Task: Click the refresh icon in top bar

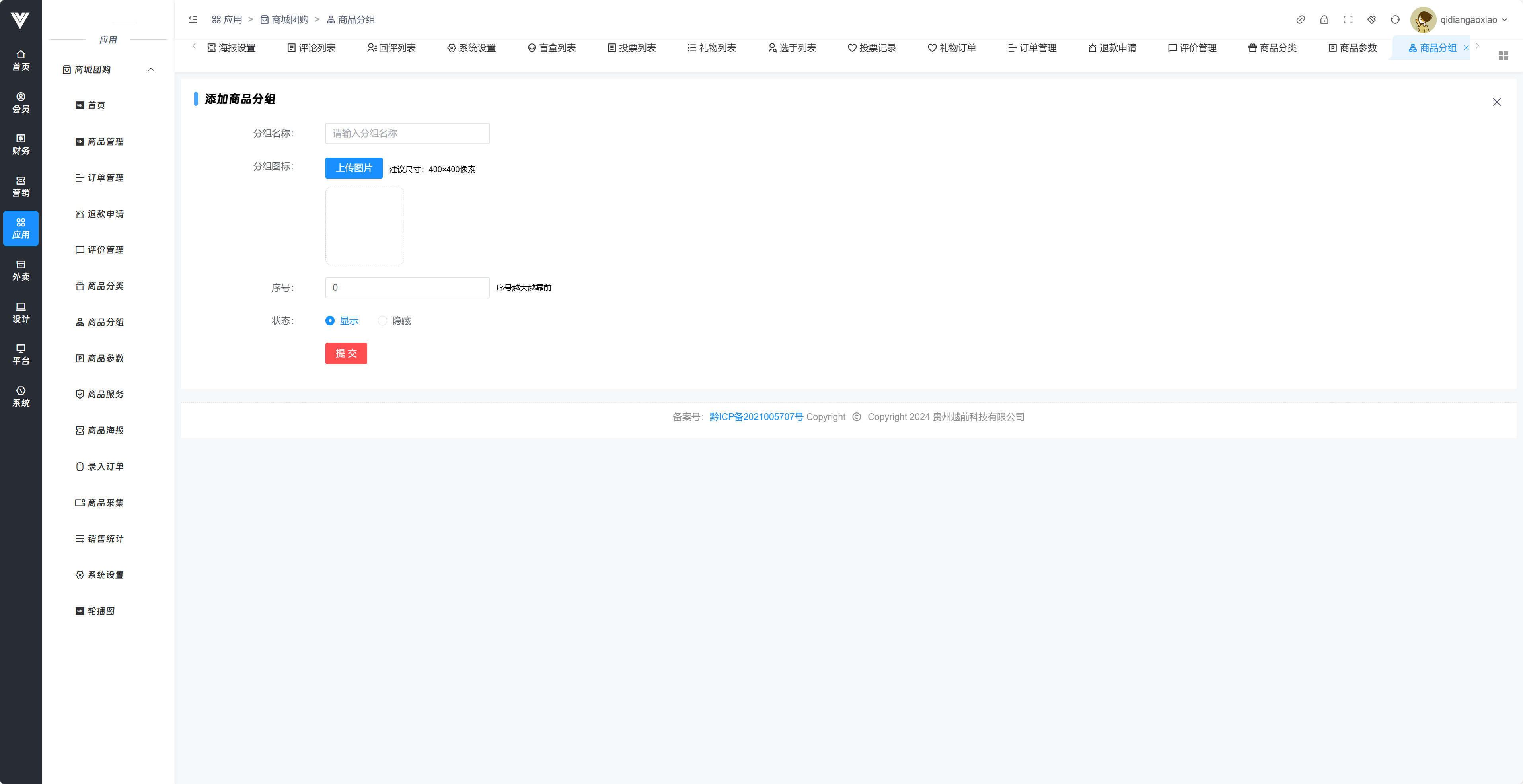Action: coord(1395,19)
